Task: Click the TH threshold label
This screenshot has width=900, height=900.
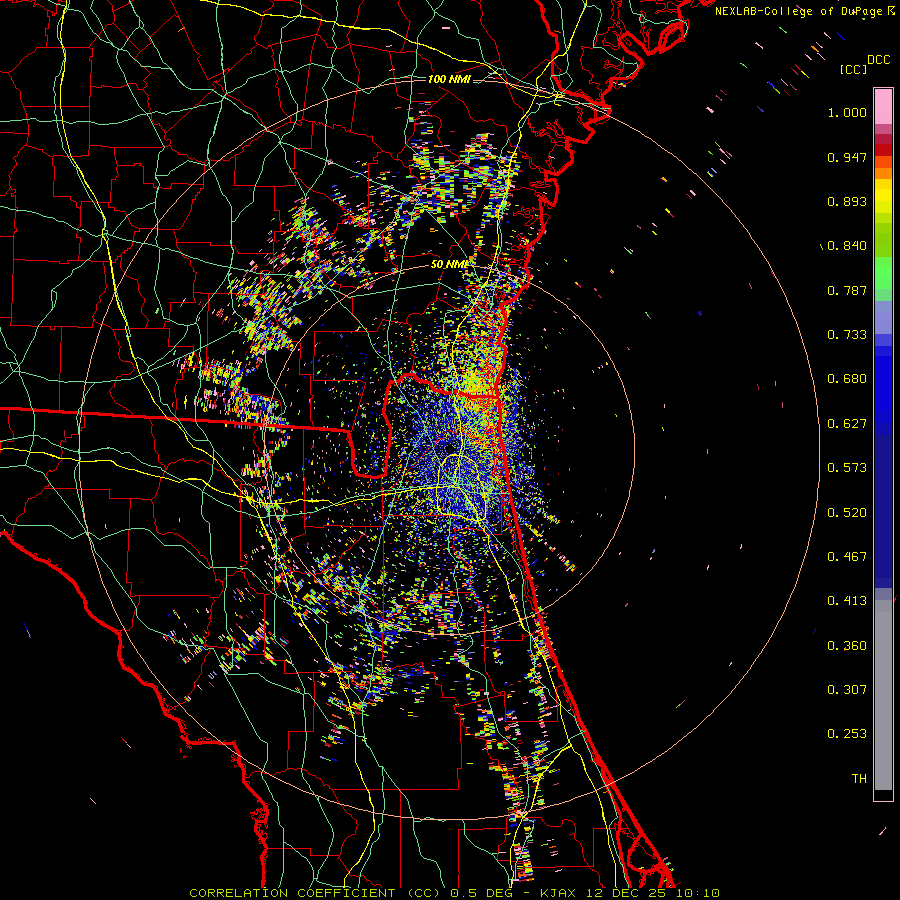Action: coord(859,779)
